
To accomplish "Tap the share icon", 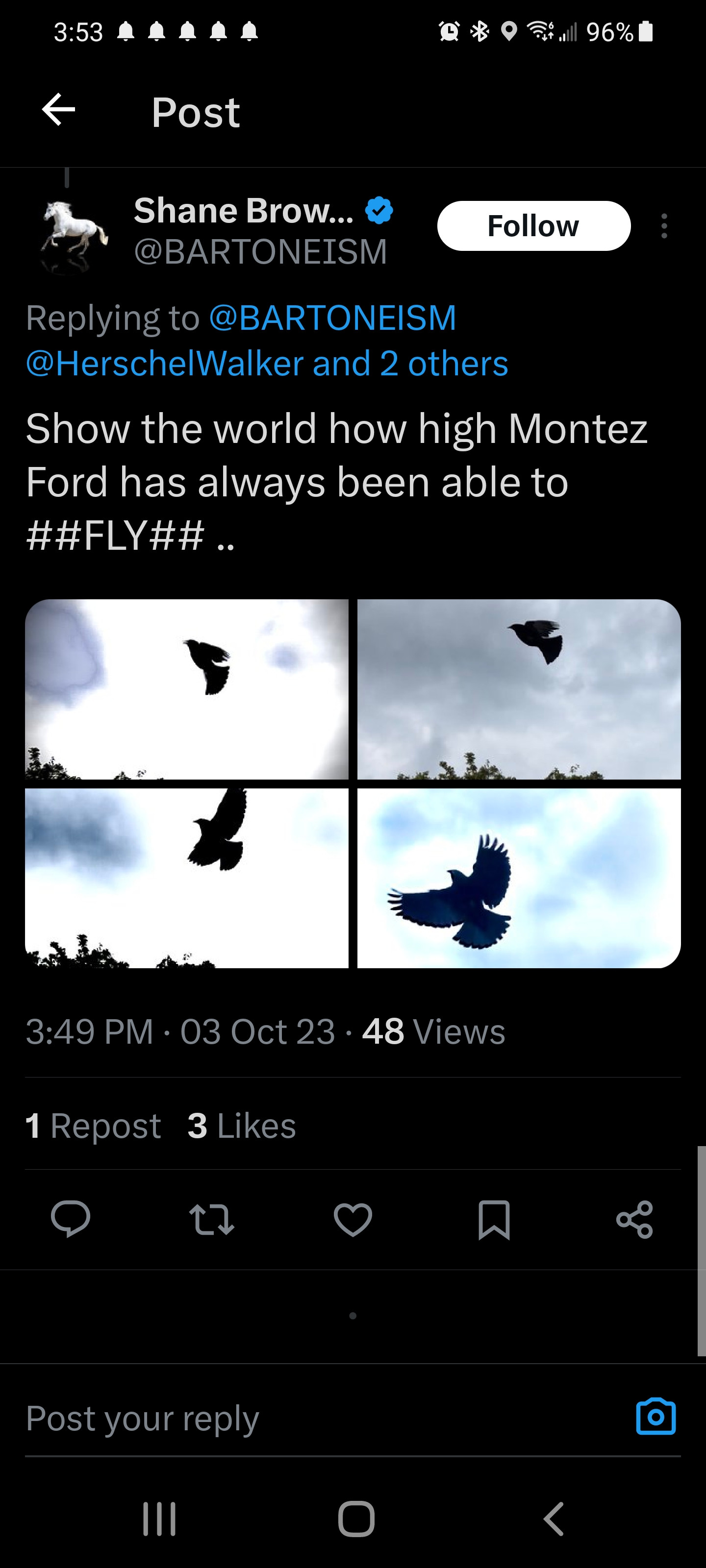I will pyautogui.click(x=635, y=1219).
